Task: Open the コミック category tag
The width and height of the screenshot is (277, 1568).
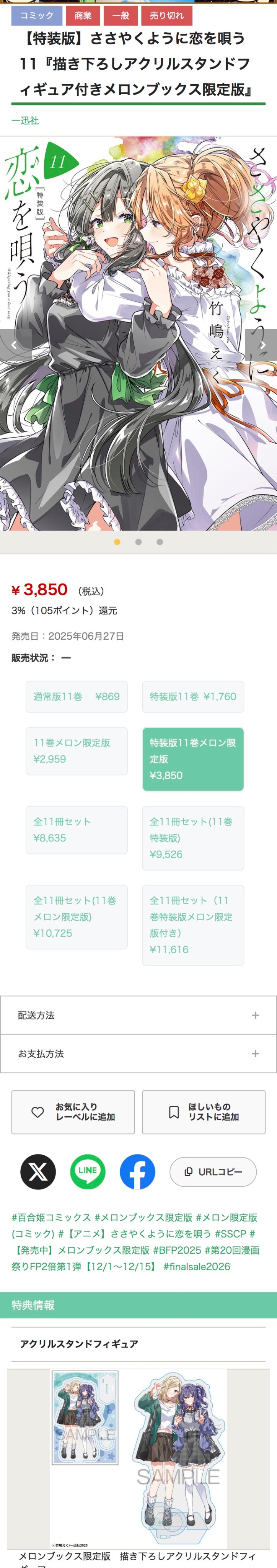Action: point(36,15)
